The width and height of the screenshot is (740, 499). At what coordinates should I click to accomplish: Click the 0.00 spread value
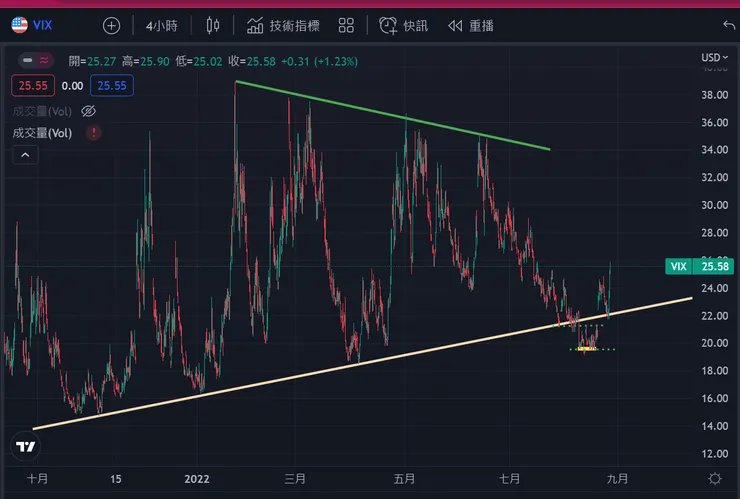72,86
